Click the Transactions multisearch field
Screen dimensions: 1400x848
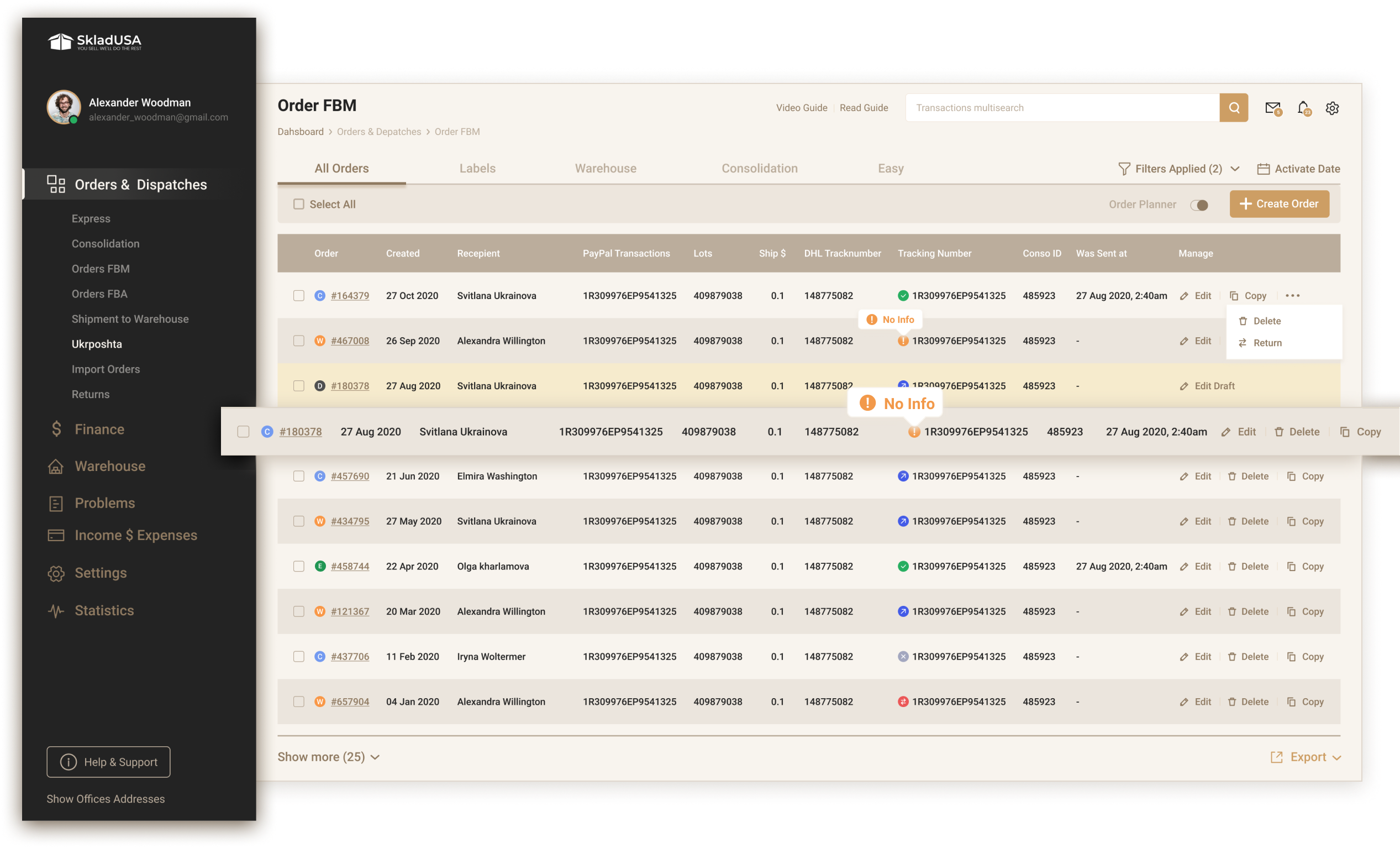coord(1061,107)
